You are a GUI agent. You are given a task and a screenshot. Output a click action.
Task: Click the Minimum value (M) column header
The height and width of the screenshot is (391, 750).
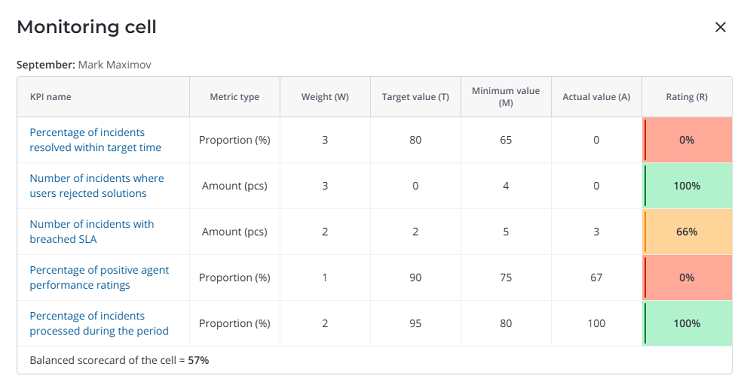(506, 97)
